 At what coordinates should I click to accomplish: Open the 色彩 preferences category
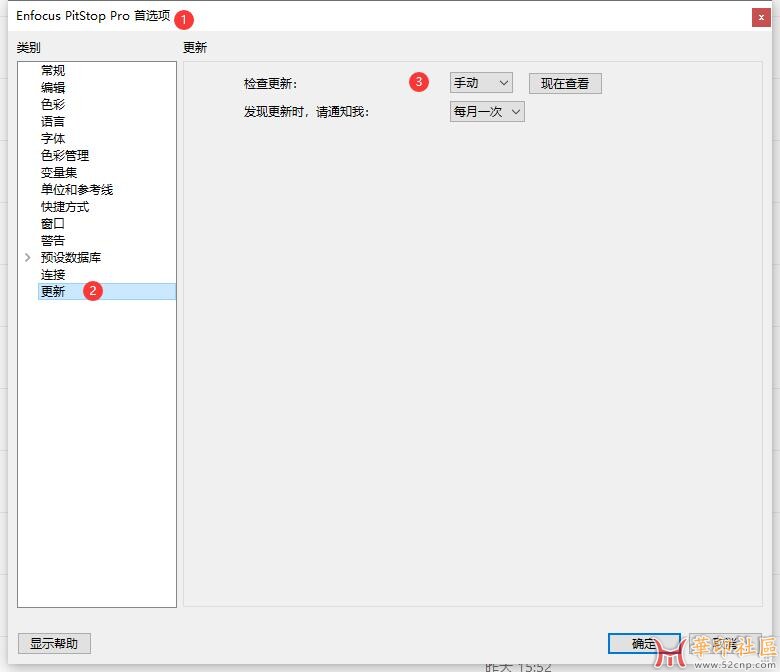tap(53, 105)
